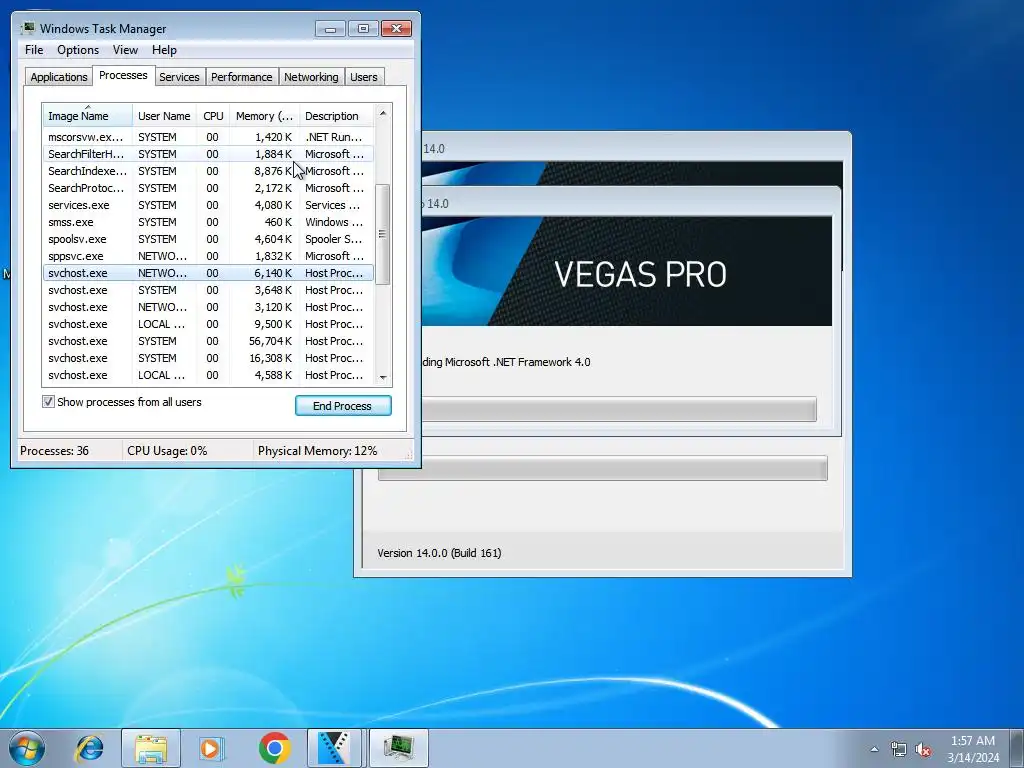Select the Processes tab
This screenshot has height=768, width=1024.
[123, 75]
